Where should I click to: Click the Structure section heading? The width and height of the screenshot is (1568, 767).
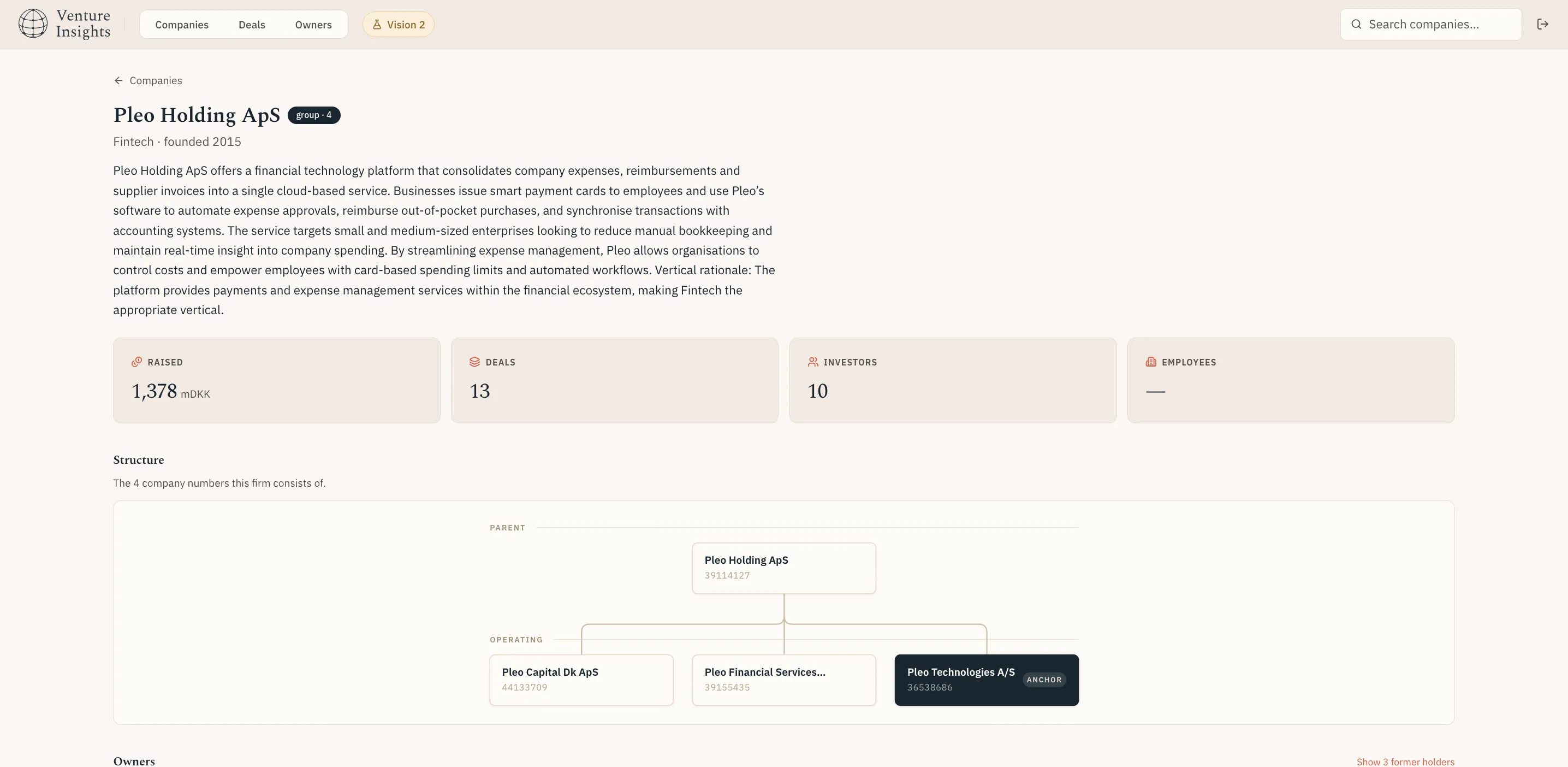pyautogui.click(x=139, y=460)
